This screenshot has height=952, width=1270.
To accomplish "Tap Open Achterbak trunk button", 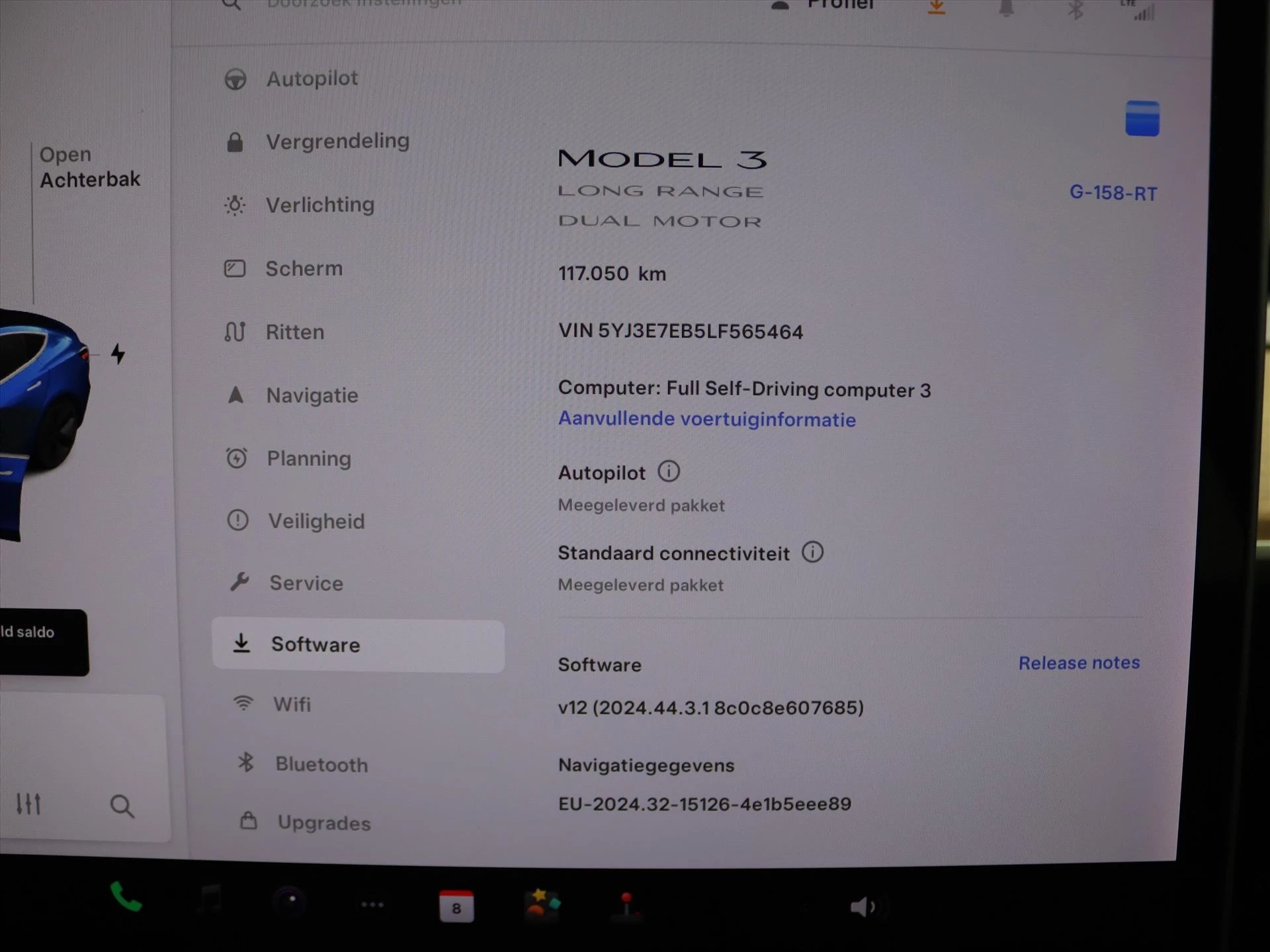I will [x=90, y=167].
